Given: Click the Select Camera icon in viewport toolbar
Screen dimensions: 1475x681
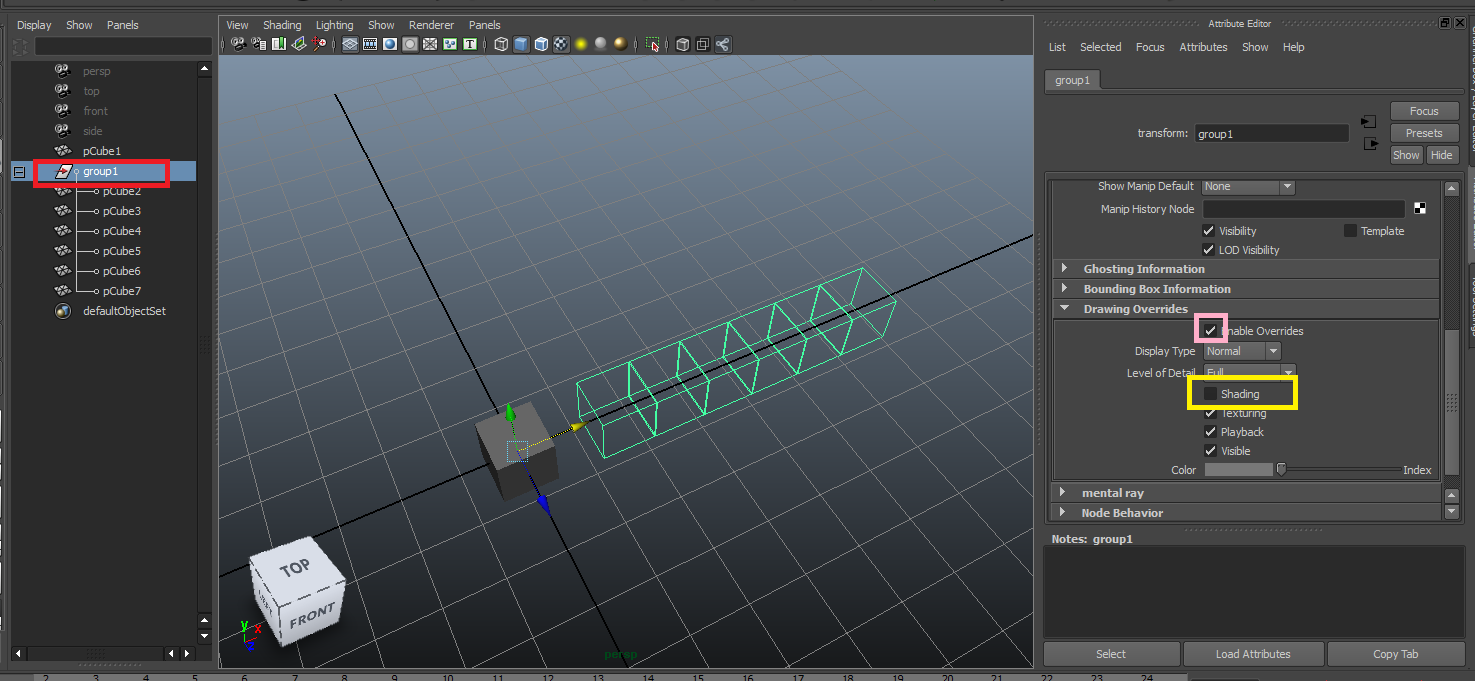Looking at the screenshot, I should [x=238, y=44].
